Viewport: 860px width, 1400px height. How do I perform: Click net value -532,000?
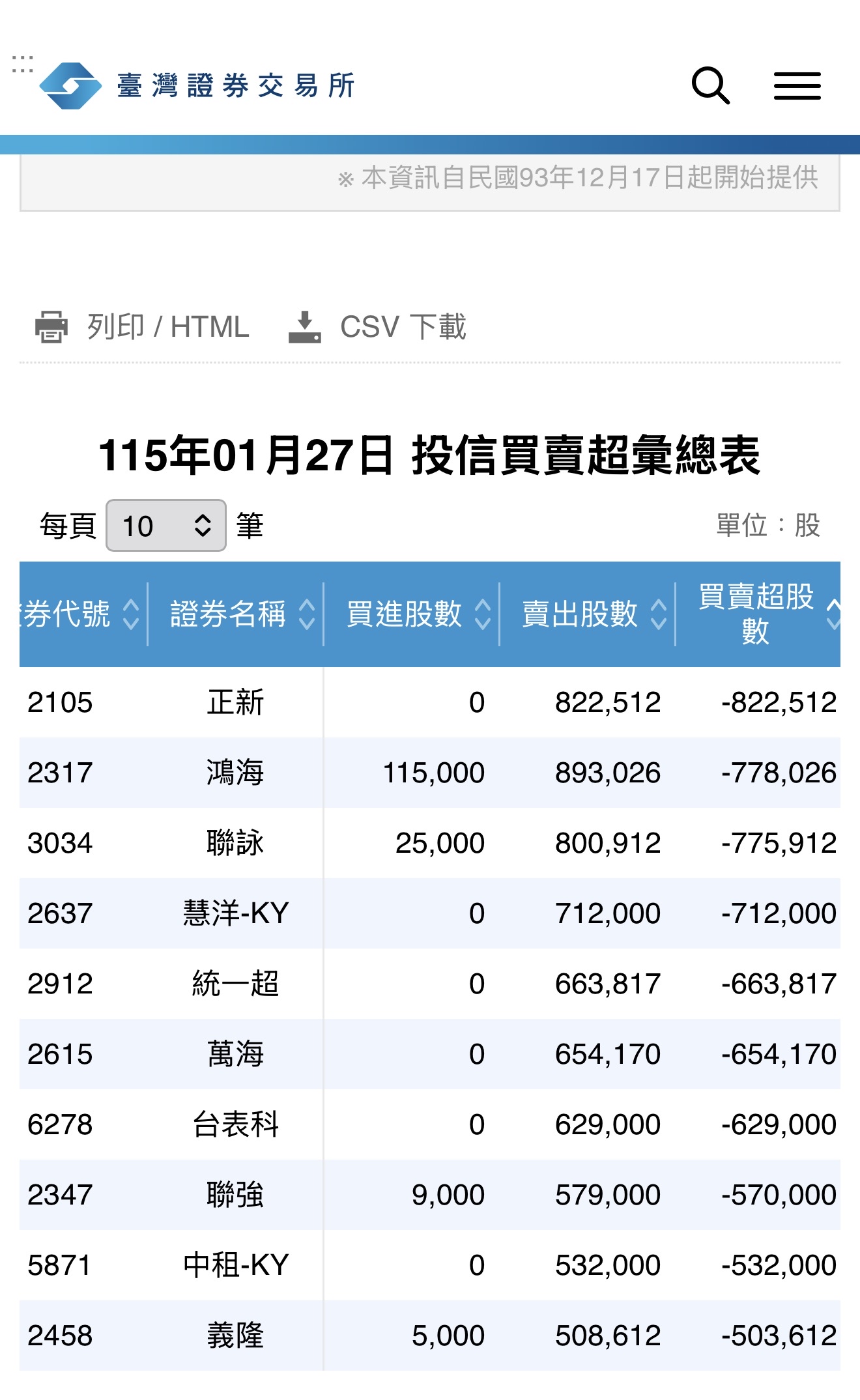coord(779,1265)
